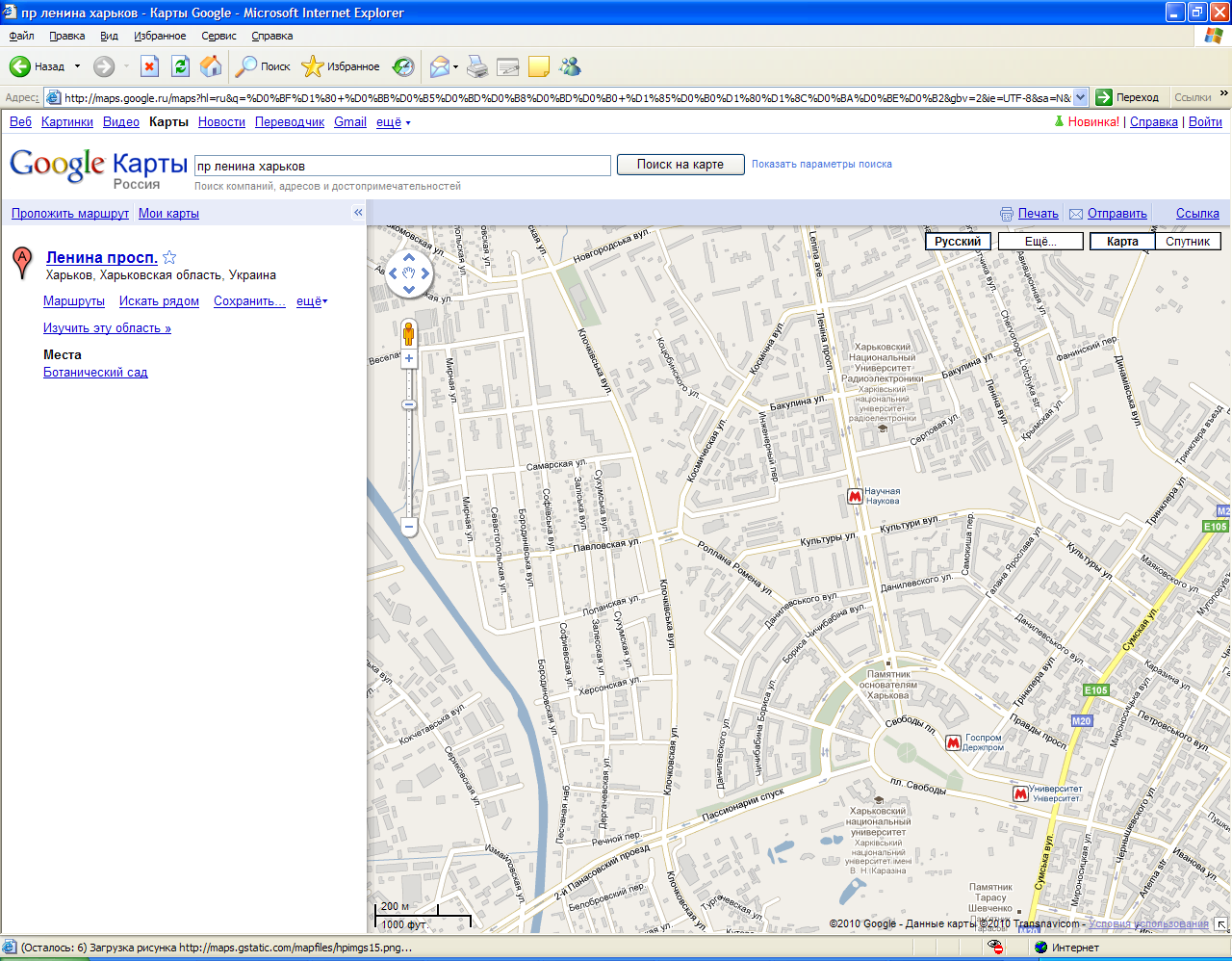Open the Правка menu
Image resolution: width=1232 pixels, height=961 pixels.
tap(67, 36)
